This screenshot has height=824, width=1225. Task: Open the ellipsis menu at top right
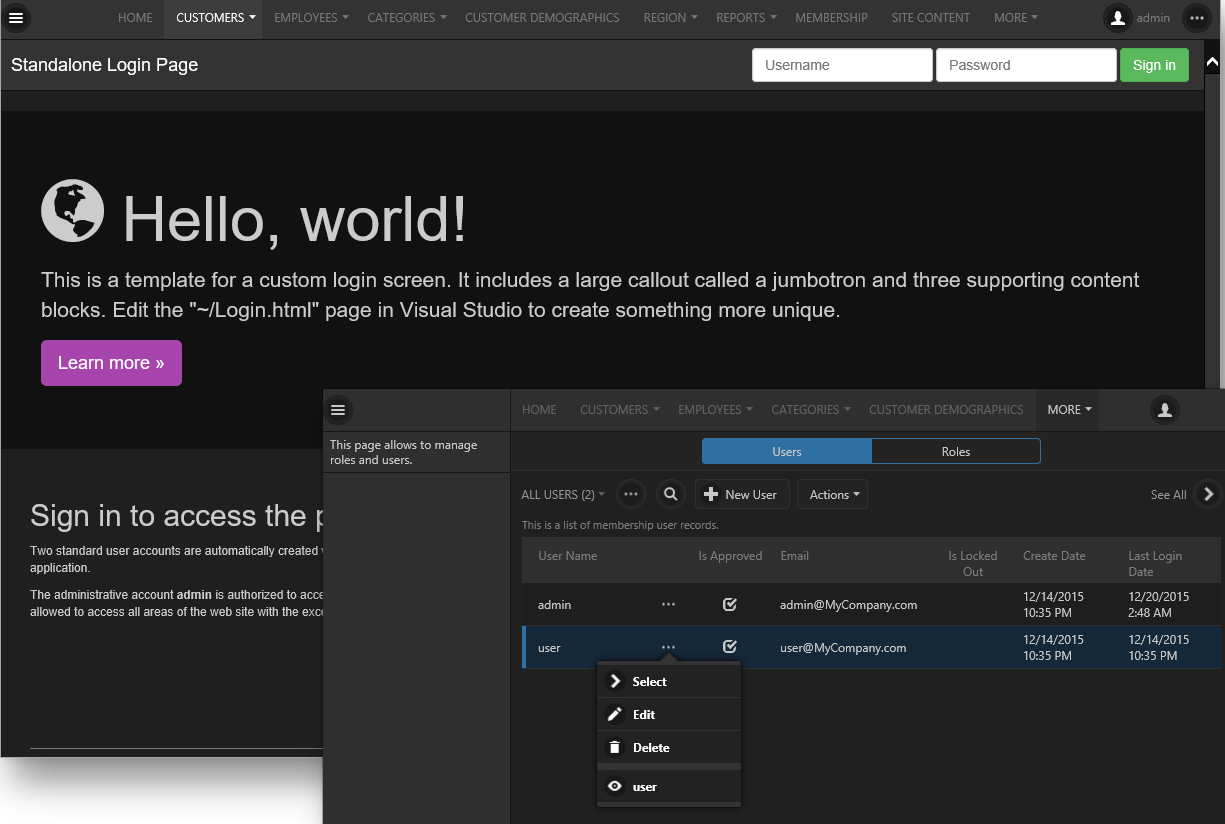(x=1197, y=17)
